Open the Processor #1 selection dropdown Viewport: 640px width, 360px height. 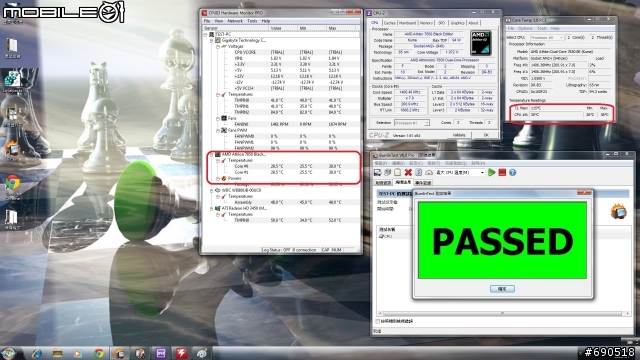pyautogui.click(x=412, y=122)
